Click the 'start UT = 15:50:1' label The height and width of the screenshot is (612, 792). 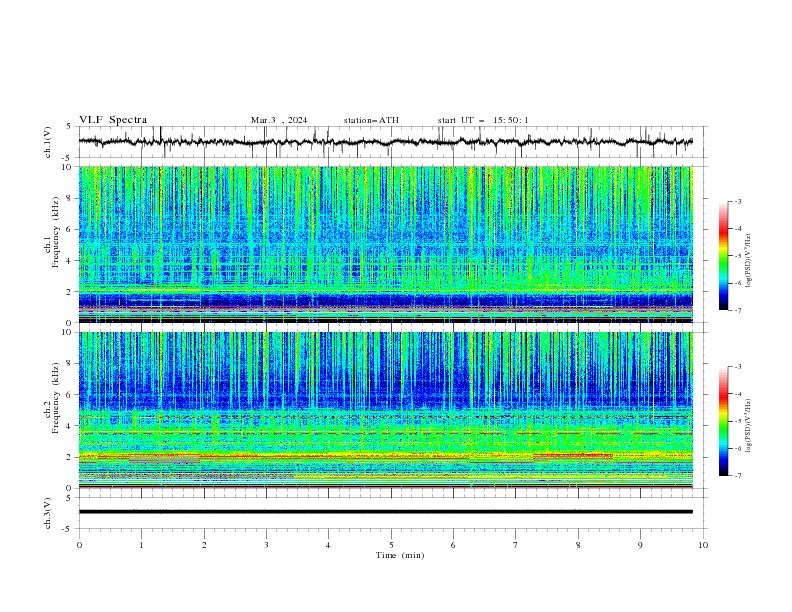(483, 120)
